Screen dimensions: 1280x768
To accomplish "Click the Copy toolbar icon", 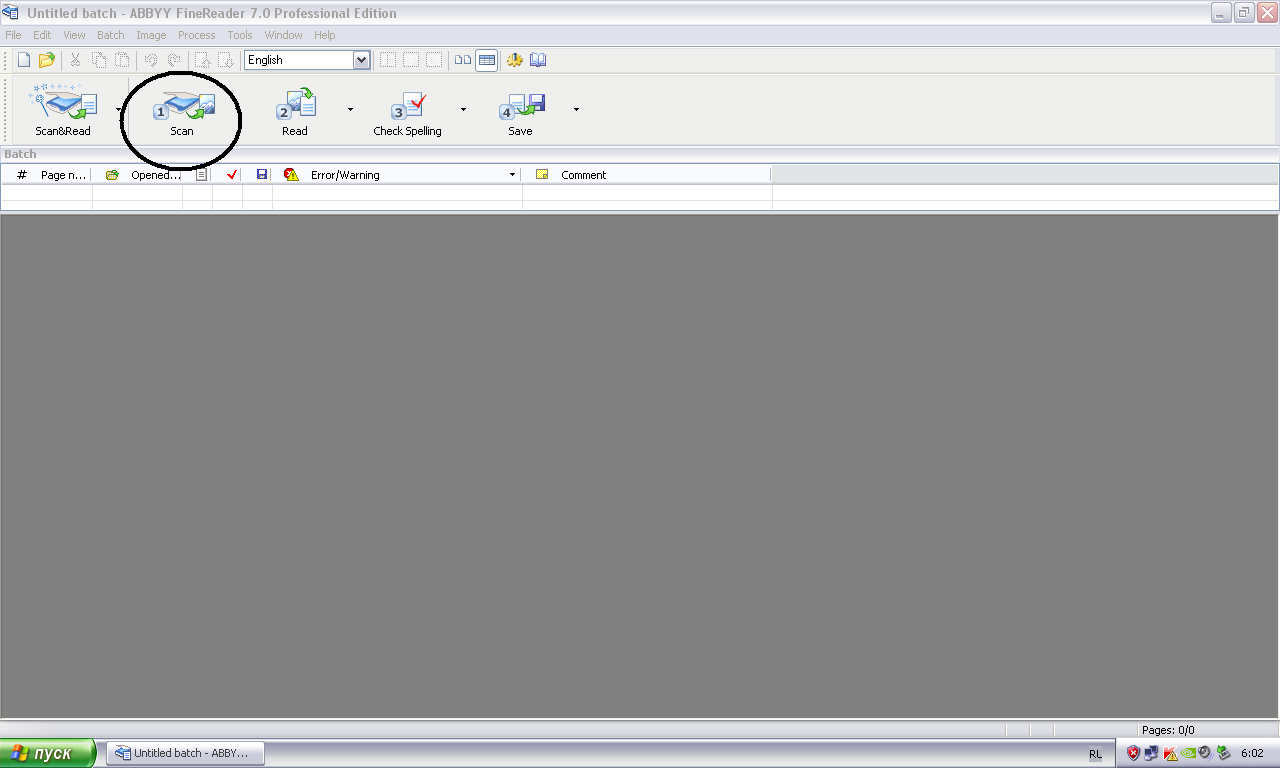I will (98, 60).
